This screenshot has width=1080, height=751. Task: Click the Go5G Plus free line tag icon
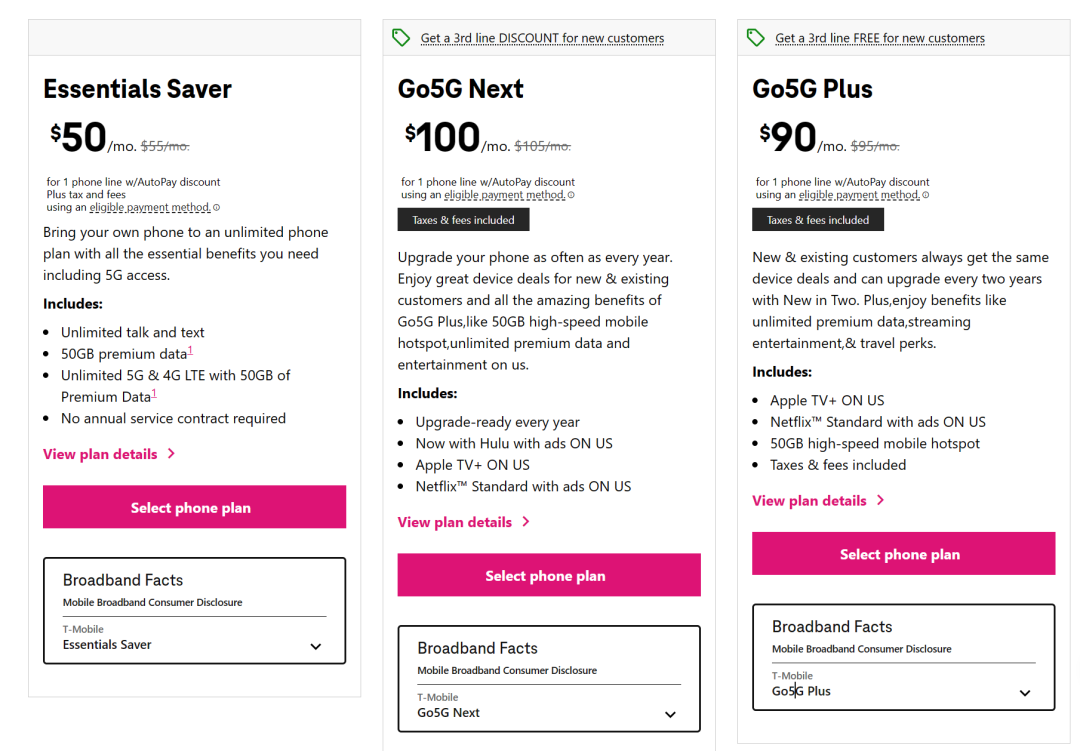click(x=756, y=37)
